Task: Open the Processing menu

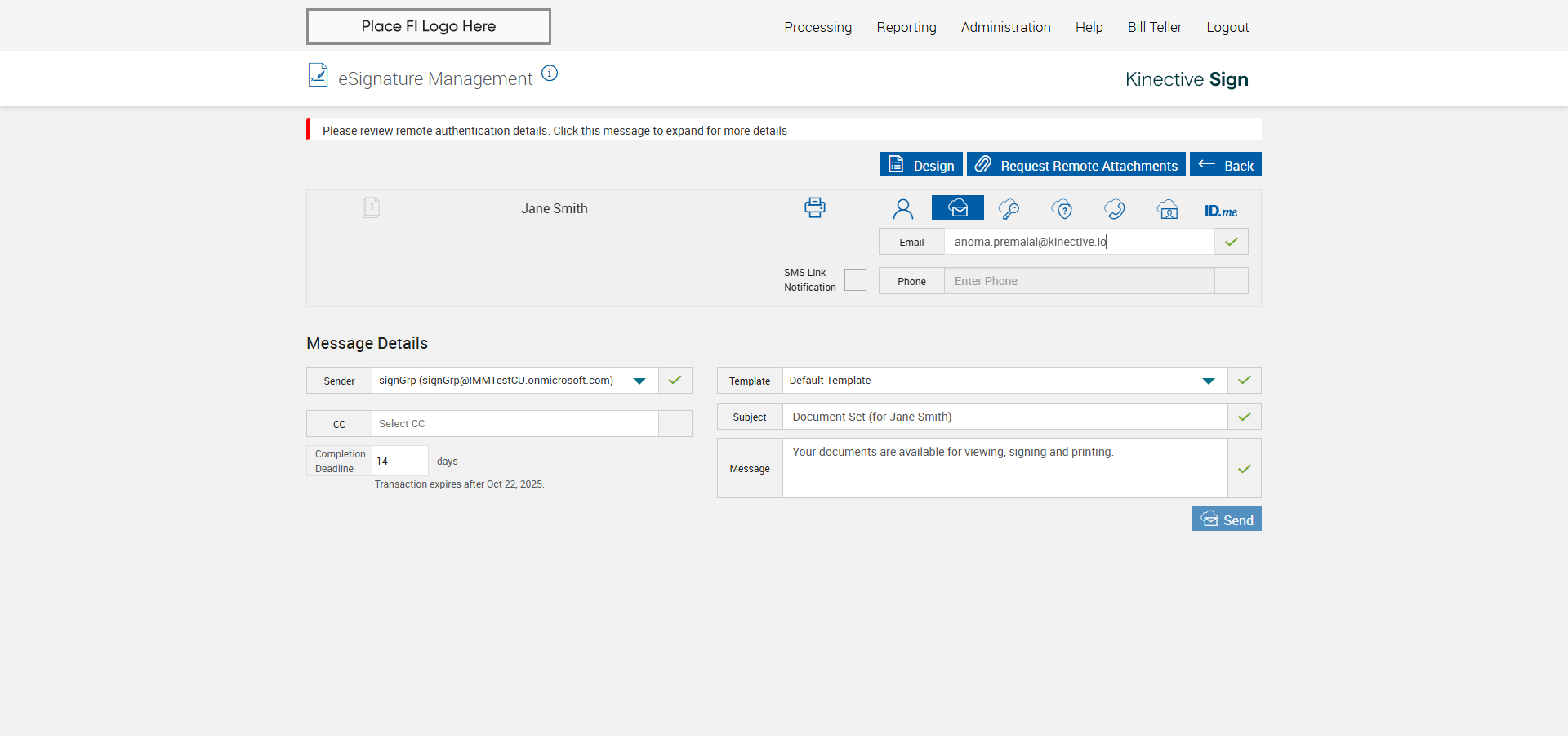Action: pos(817,27)
